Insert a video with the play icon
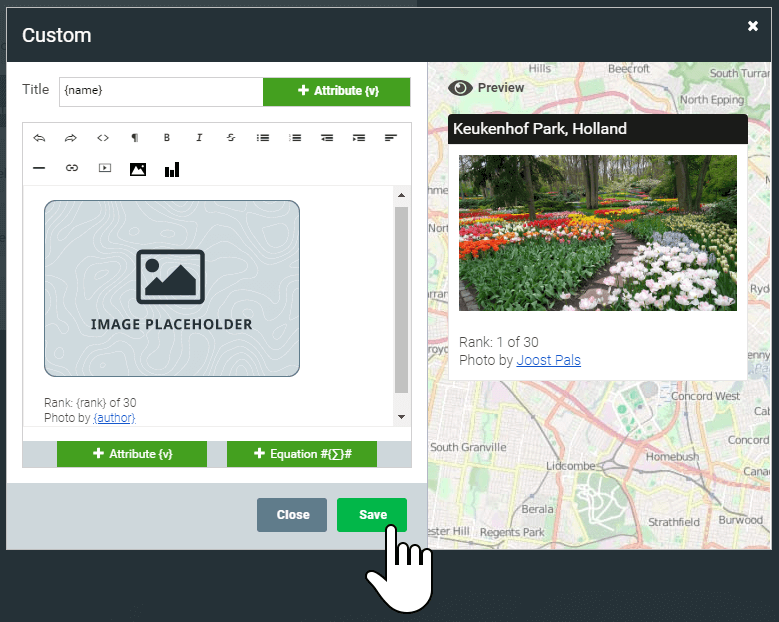Viewport: 779px width, 622px height. pos(104,169)
